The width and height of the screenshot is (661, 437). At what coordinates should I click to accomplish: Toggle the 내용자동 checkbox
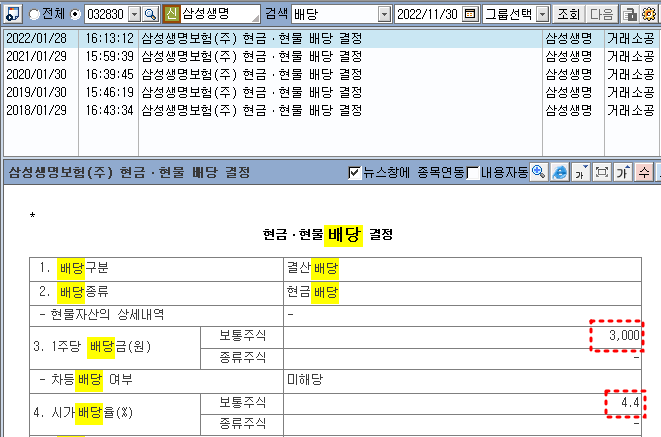(473, 172)
